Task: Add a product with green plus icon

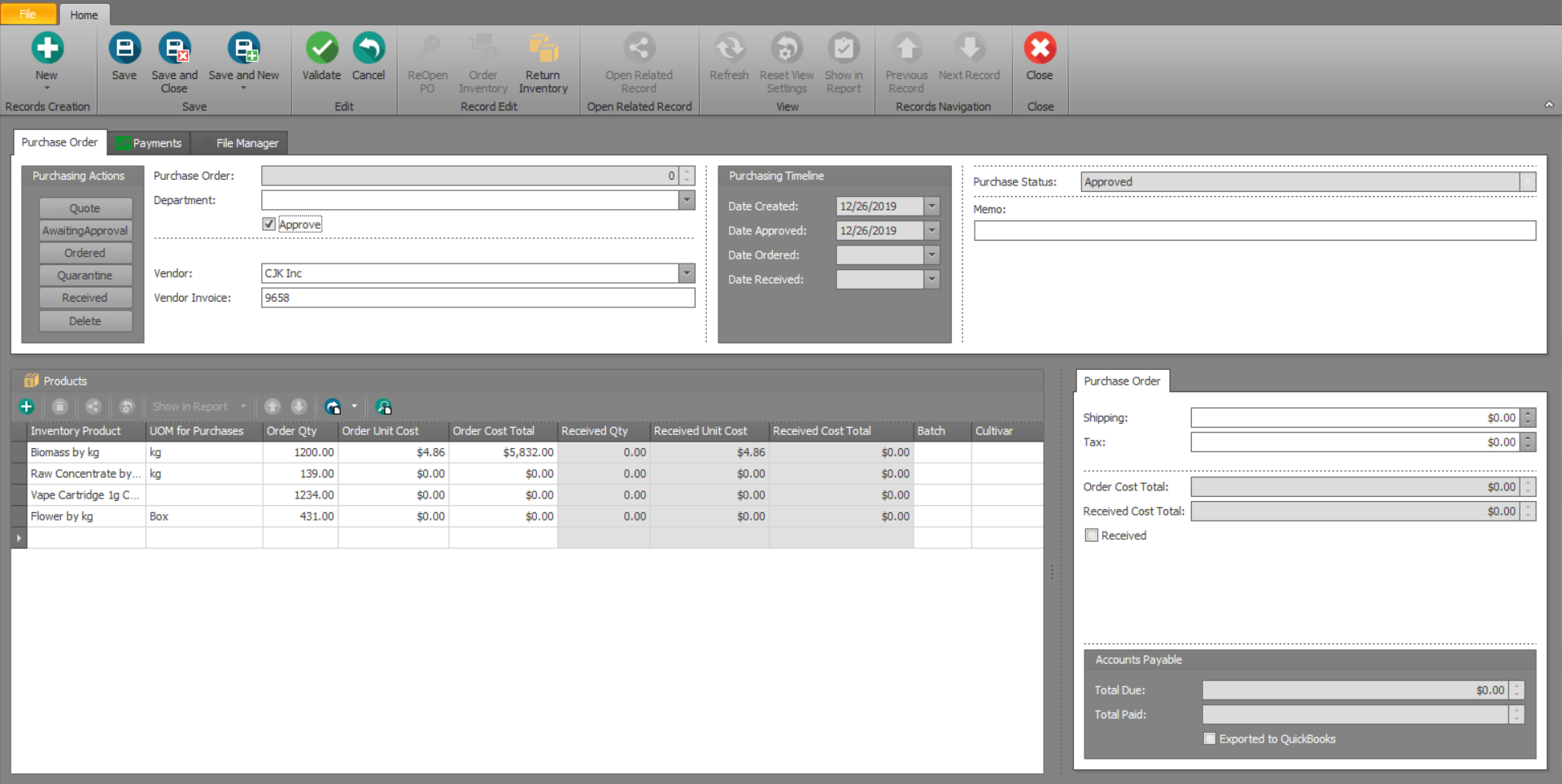Action: click(27, 407)
